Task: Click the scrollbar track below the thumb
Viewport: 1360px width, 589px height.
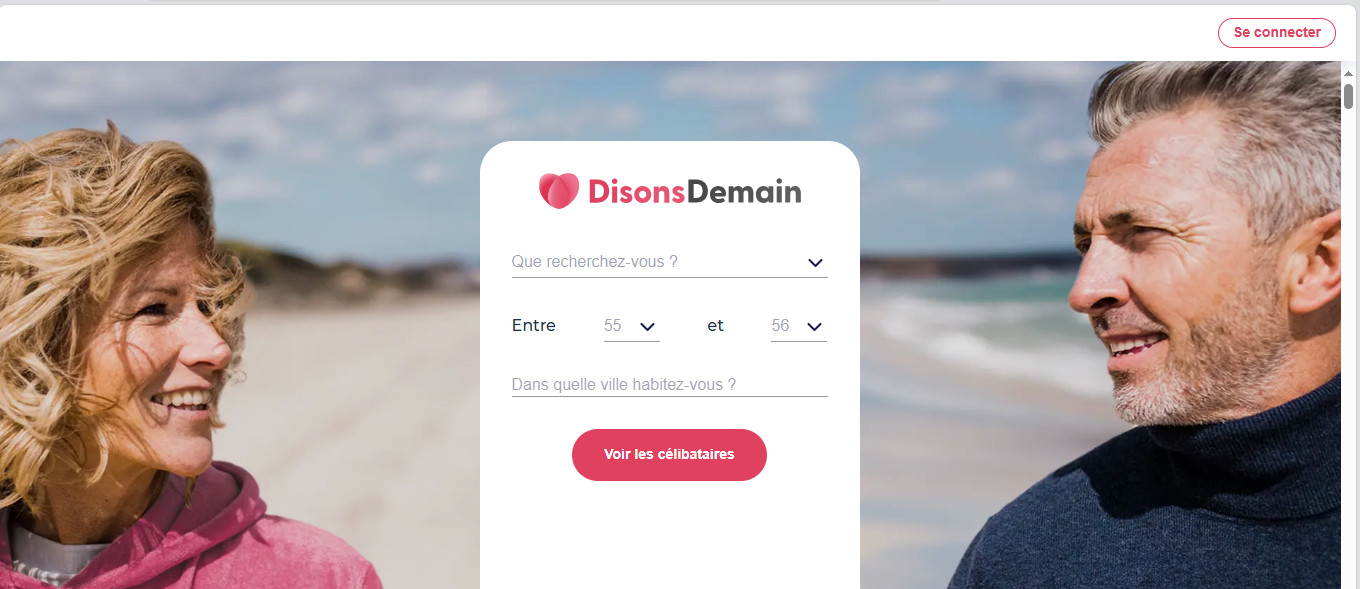Action: pos(1348,350)
